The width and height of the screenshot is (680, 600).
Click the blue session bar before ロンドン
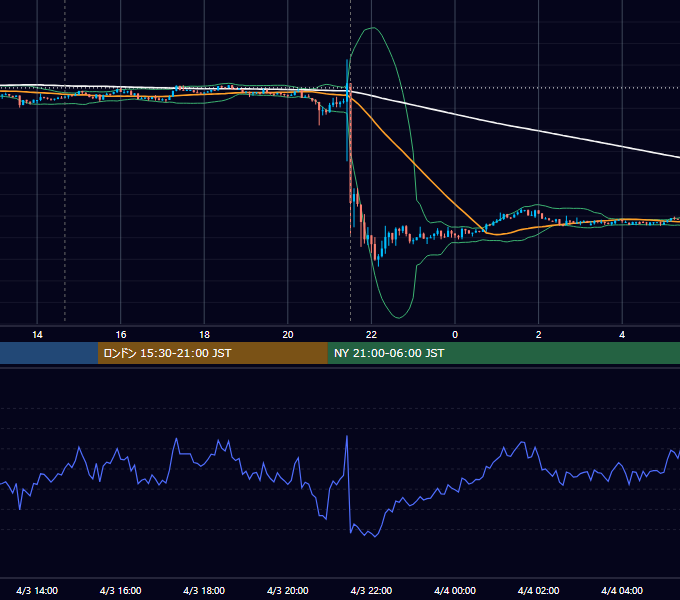click(49, 353)
